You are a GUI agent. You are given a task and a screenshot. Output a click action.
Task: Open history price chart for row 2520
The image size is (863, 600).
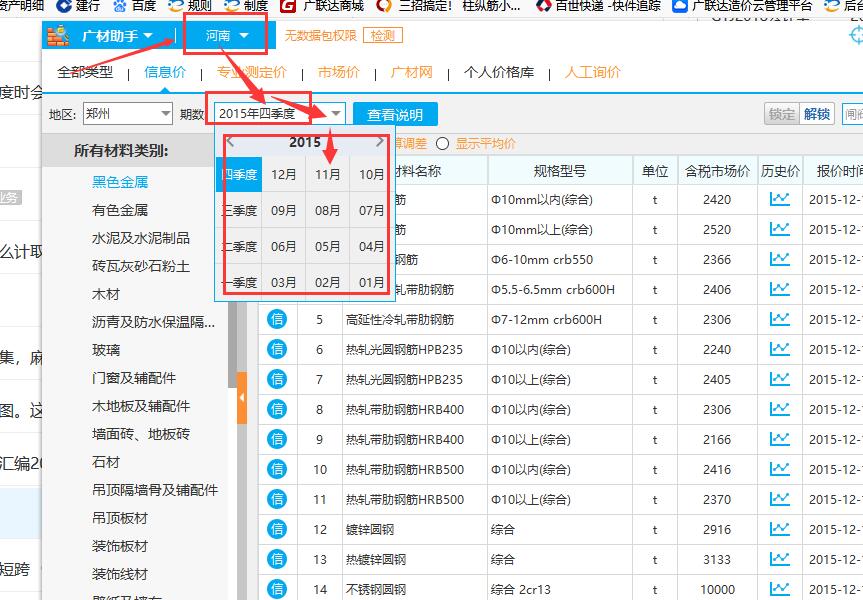pos(779,230)
